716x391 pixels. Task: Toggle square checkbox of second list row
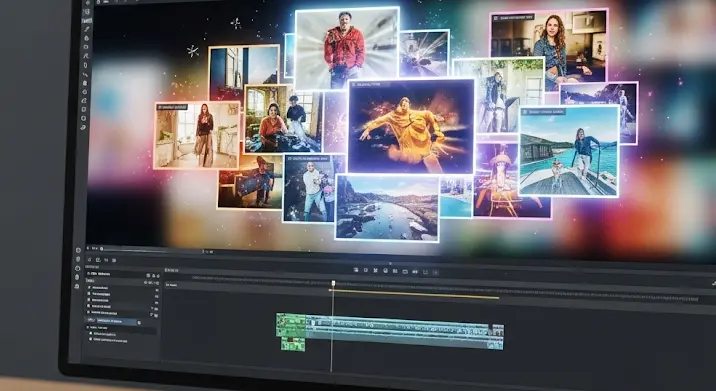click(x=89, y=293)
